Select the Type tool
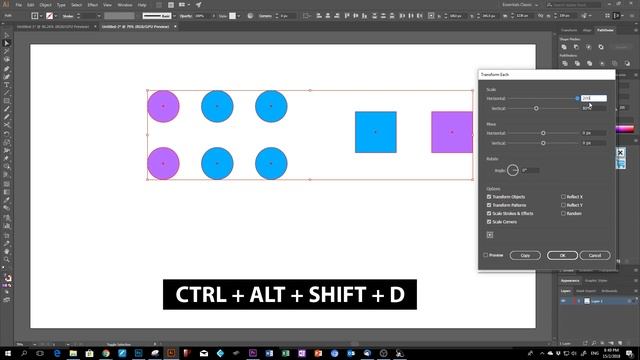 [x=7, y=85]
